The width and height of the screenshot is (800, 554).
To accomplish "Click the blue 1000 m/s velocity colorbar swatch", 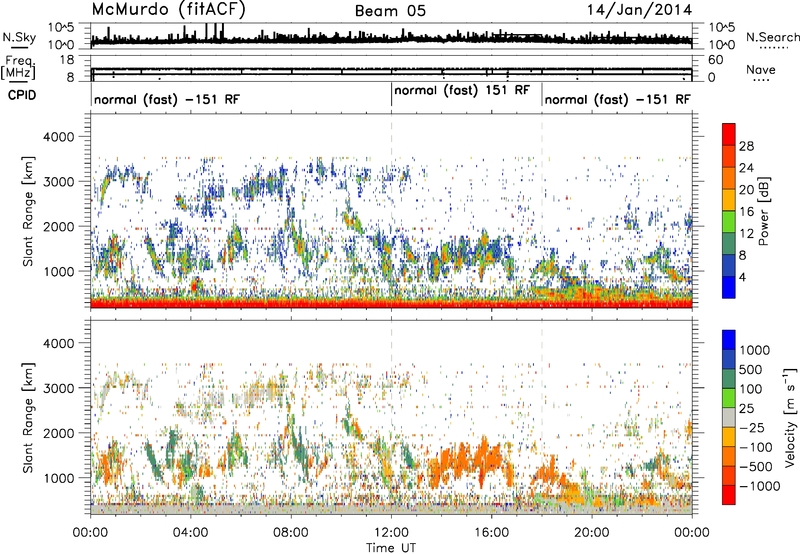I will pos(729,340).
